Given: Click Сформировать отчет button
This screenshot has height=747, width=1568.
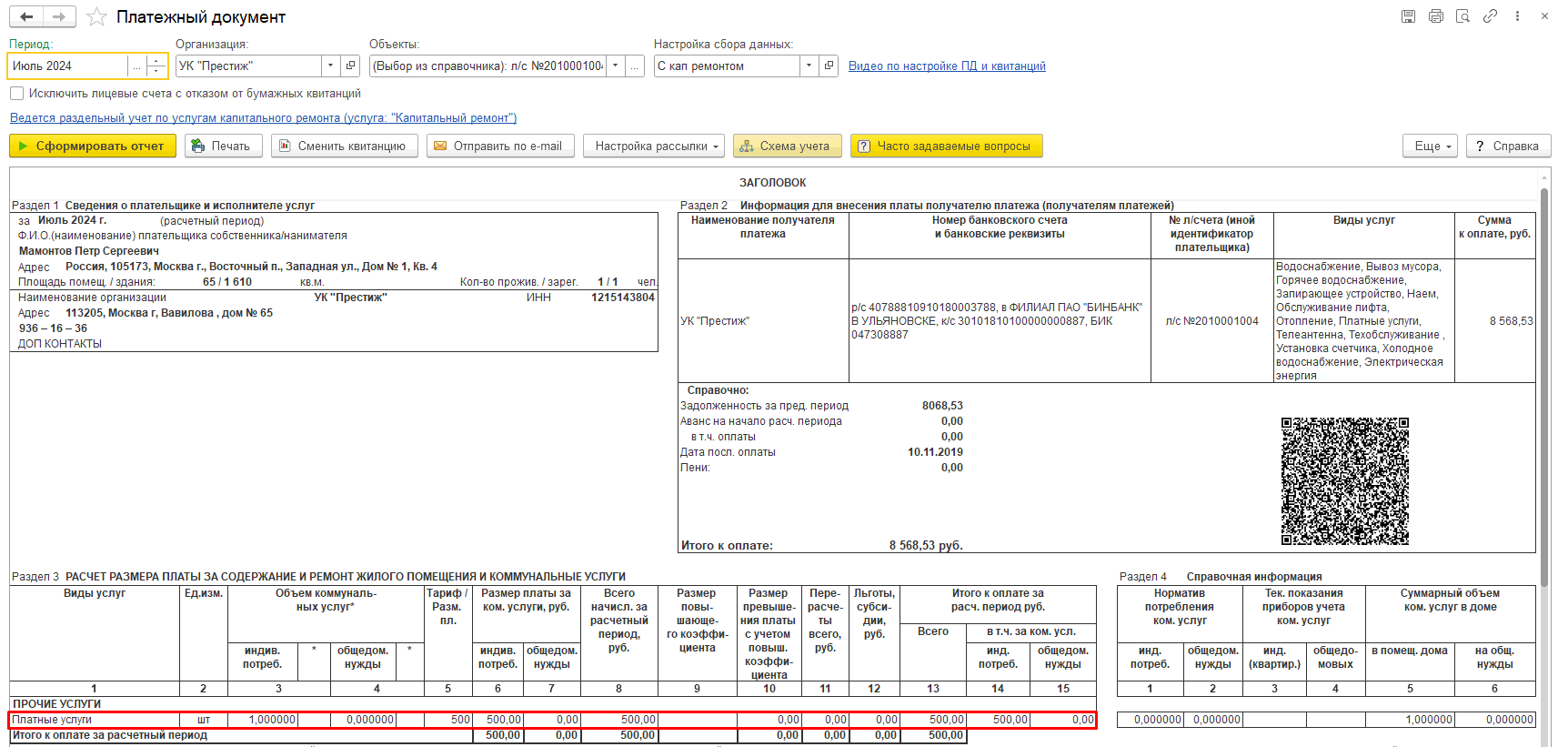Looking at the screenshot, I should 93,146.
